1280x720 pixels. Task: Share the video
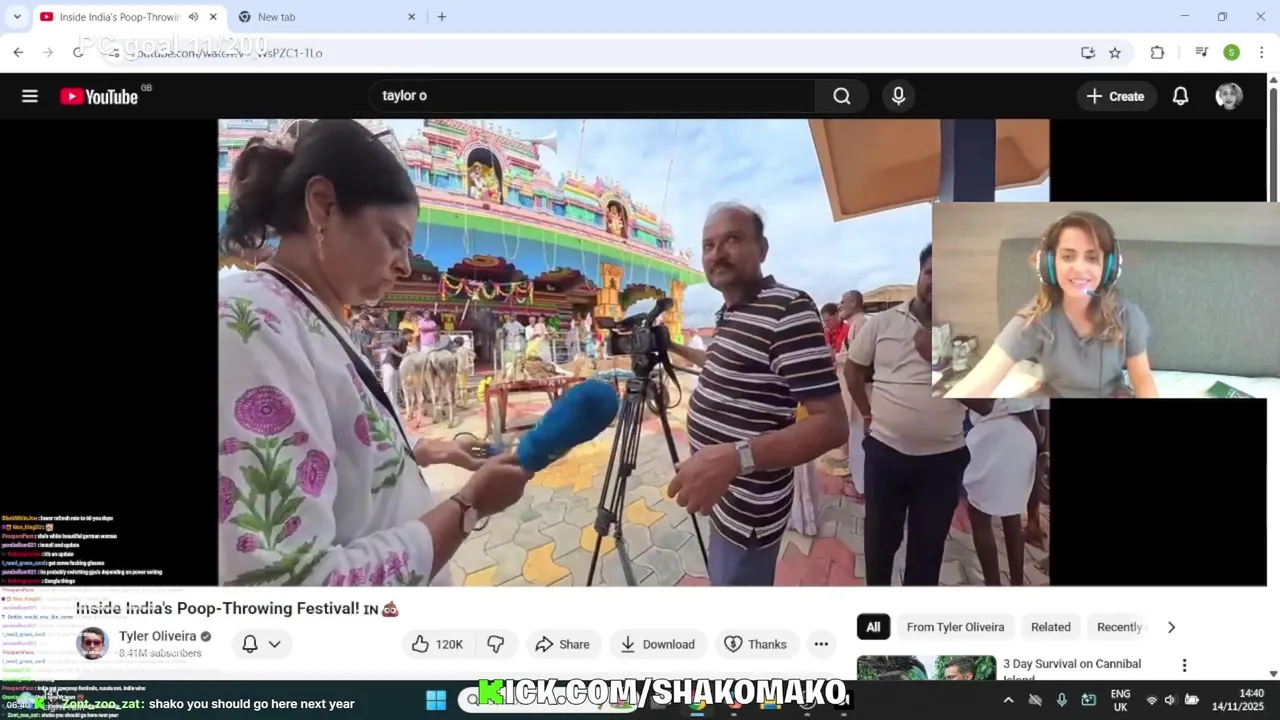(563, 644)
